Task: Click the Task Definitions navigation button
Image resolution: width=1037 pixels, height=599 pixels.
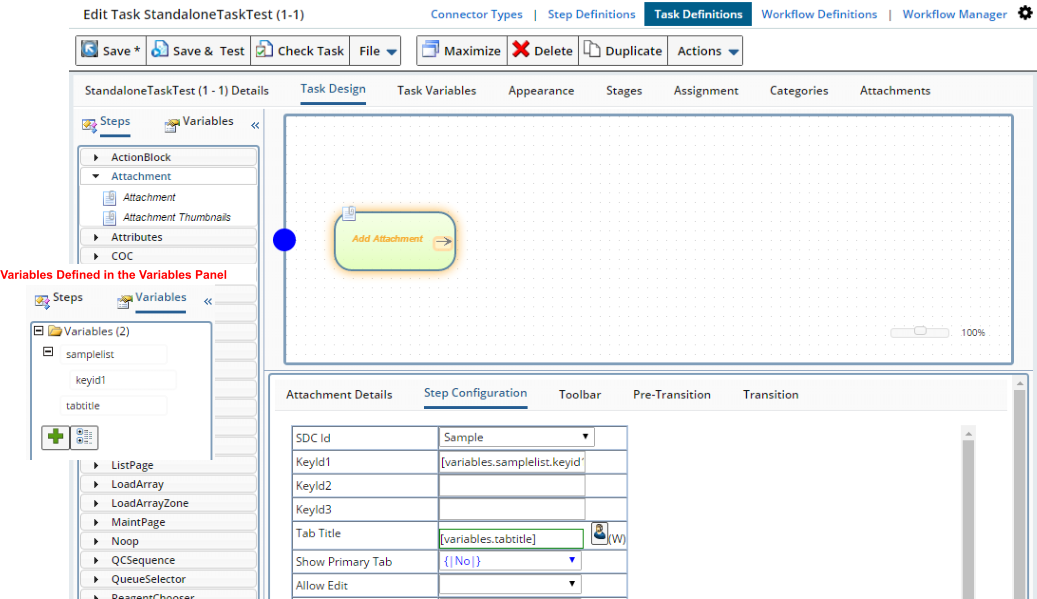Action: [x=698, y=15]
